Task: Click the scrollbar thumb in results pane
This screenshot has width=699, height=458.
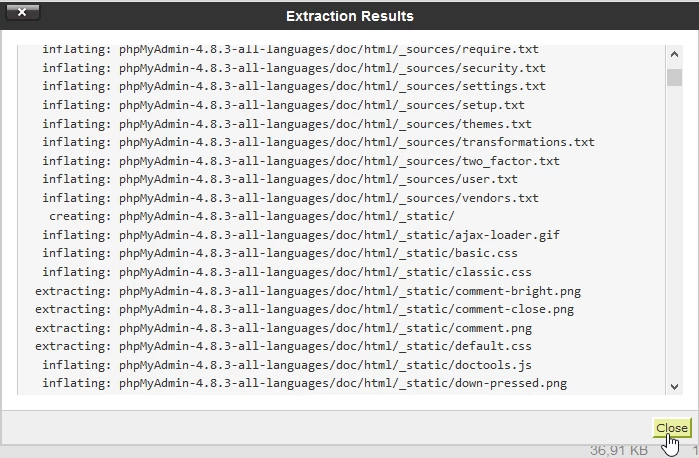Action: (674, 77)
